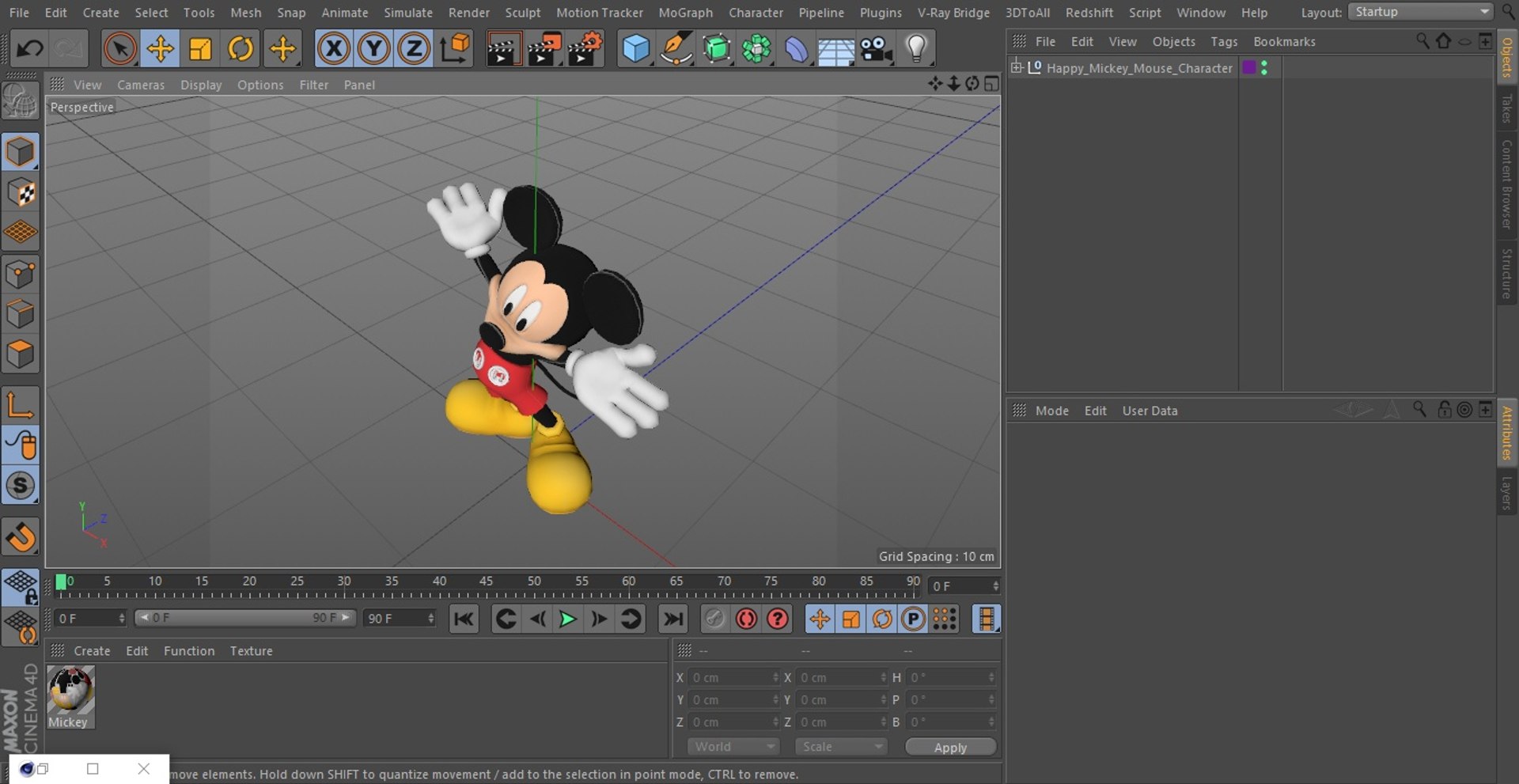Select the Mickey material thumbnail

pyautogui.click(x=70, y=690)
